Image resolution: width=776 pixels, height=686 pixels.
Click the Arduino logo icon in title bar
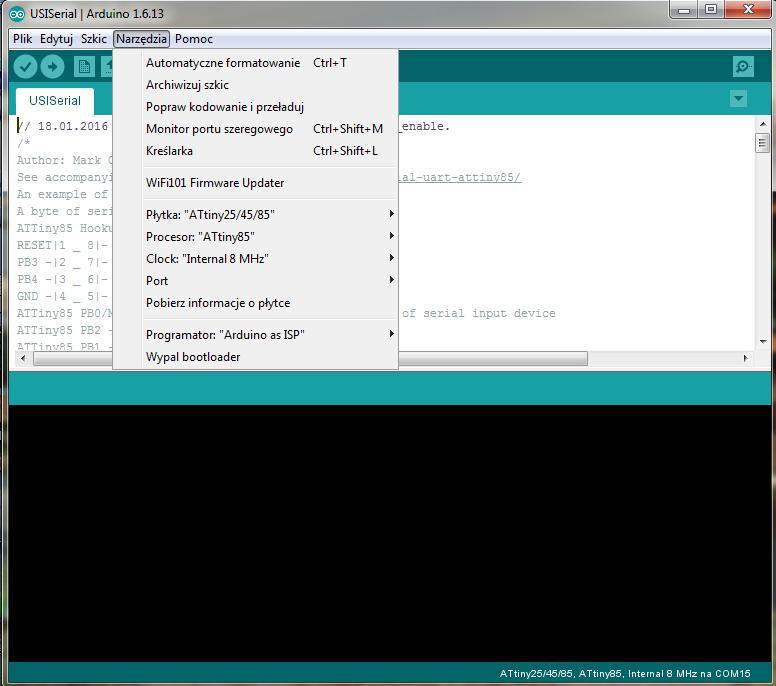(17, 14)
